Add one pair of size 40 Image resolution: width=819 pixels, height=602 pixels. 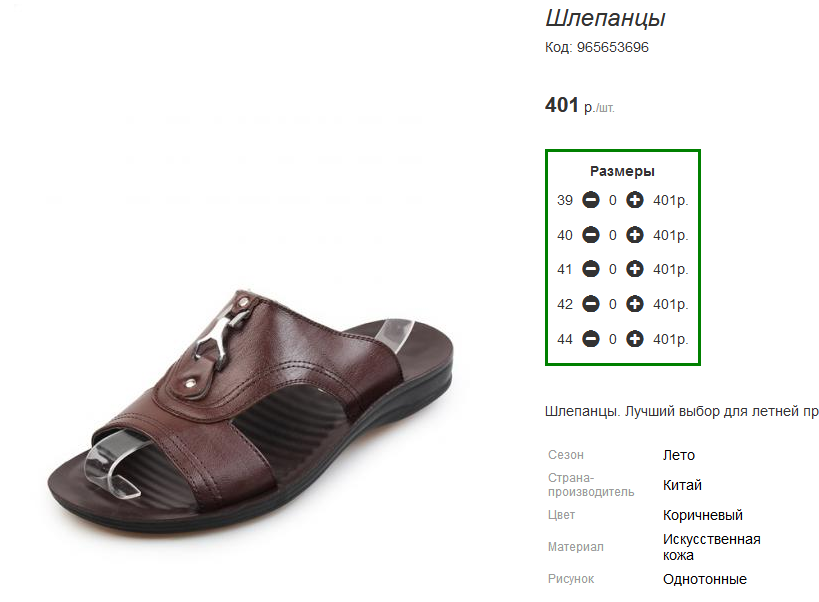click(635, 235)
